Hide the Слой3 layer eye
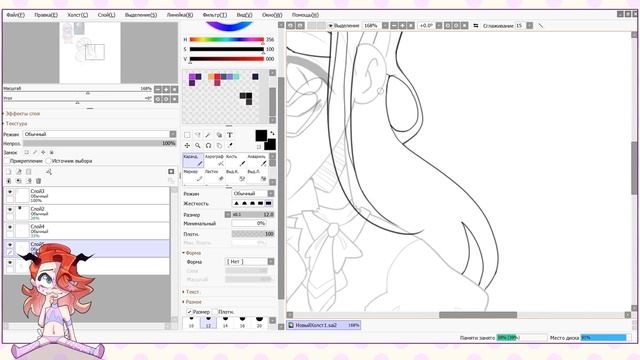 click(10, 191)
